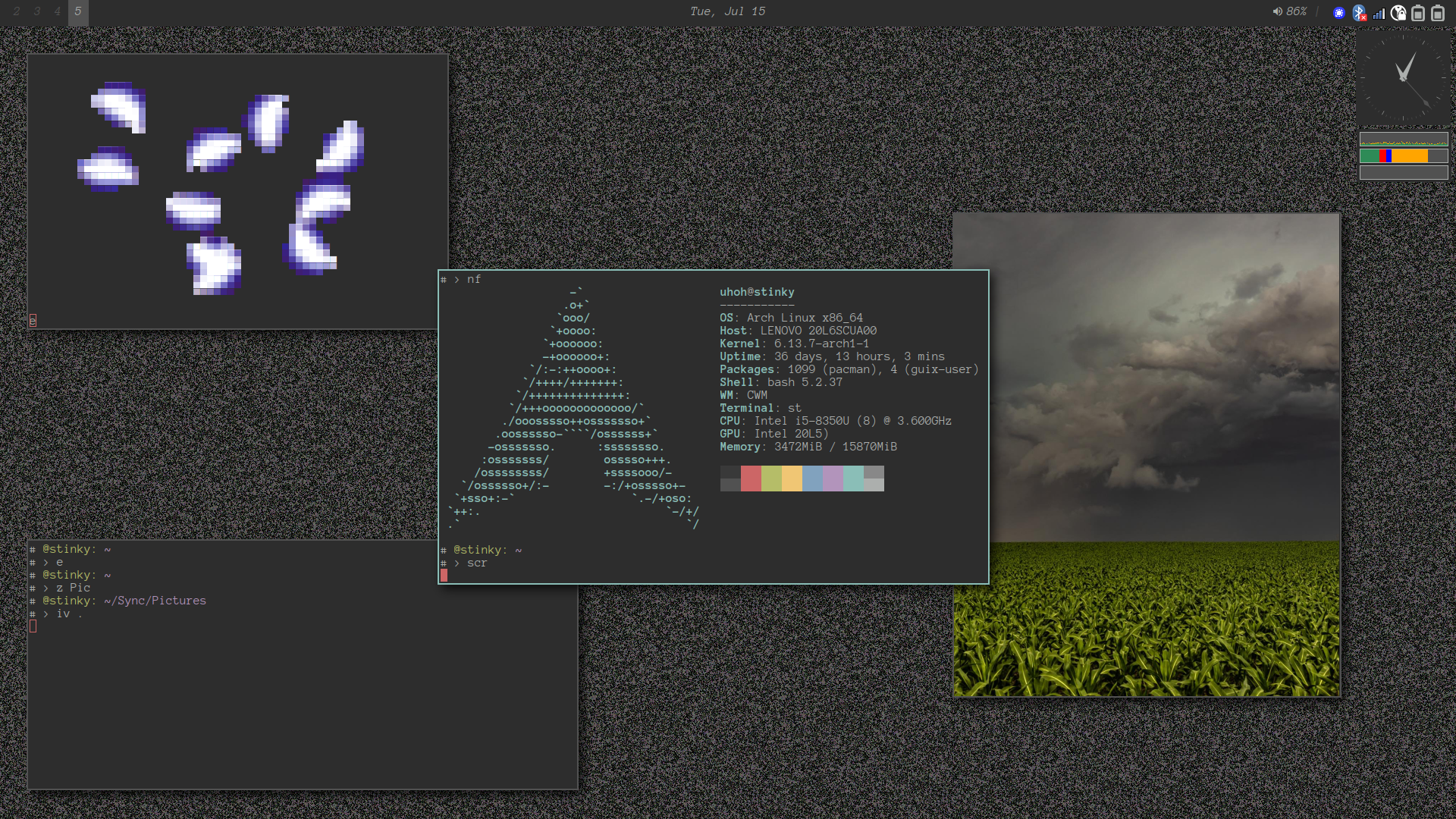
Task: Click the 'iv .' command in the bottom-left terminal
Action: (69, 613)
